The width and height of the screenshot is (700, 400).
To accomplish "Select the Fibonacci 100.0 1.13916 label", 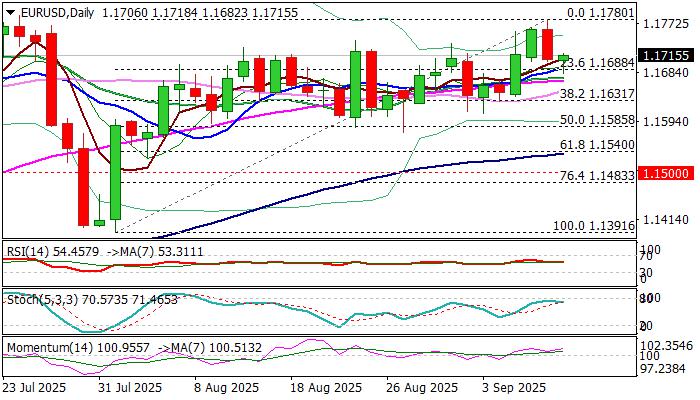I will tap(594, 225).
